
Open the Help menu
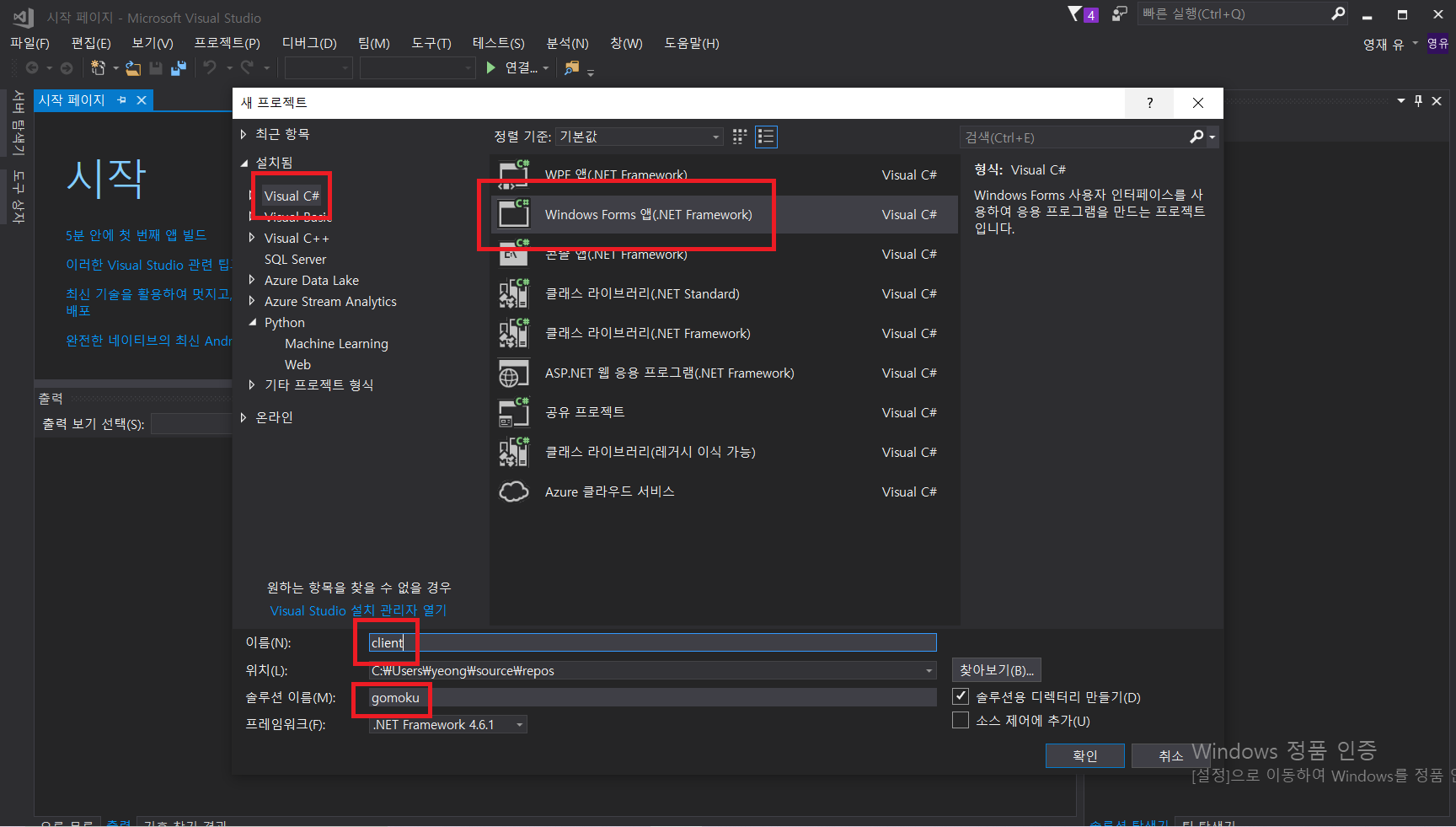692,43
